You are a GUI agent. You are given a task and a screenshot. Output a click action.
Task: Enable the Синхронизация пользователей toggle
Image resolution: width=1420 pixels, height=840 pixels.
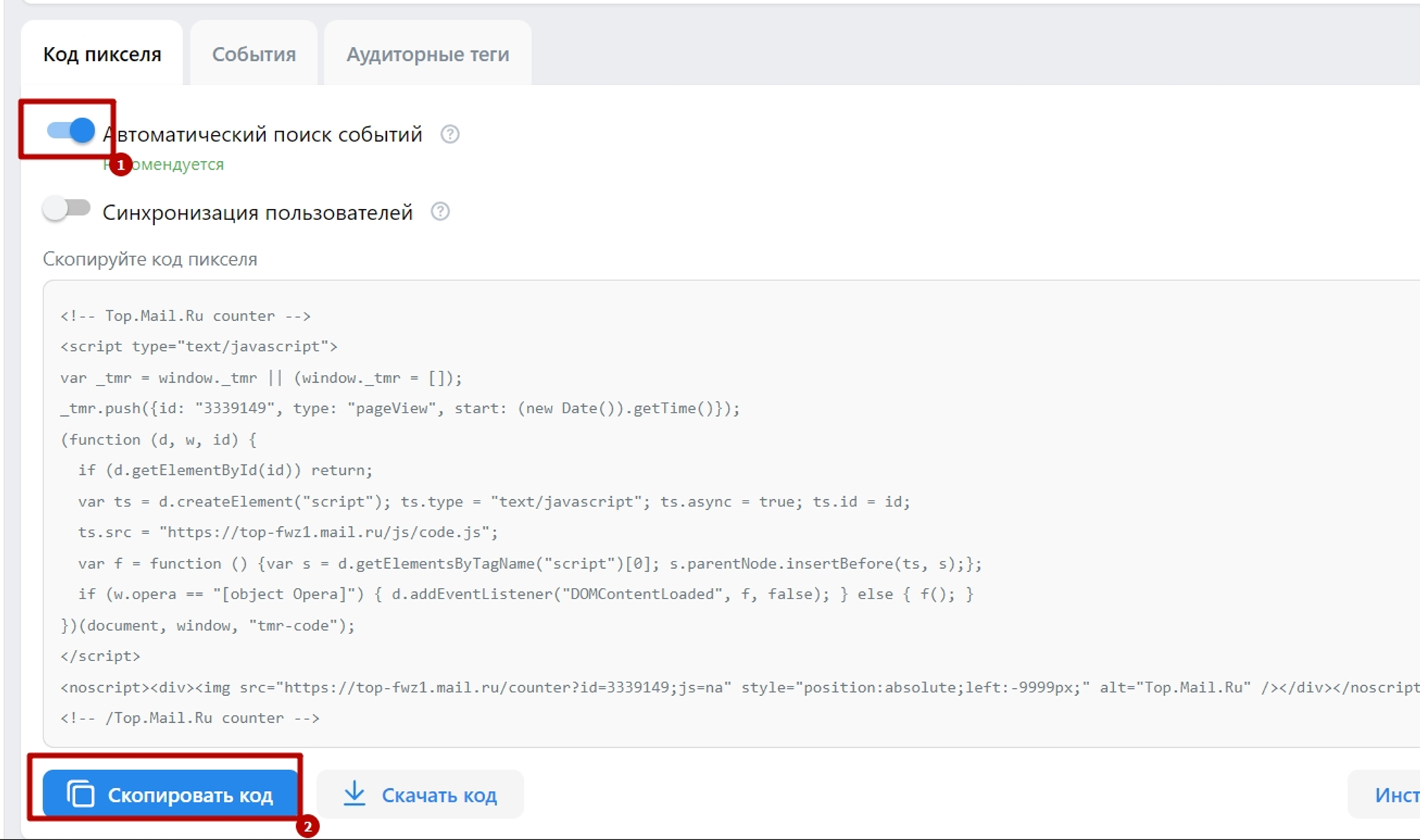pos(67,209)
